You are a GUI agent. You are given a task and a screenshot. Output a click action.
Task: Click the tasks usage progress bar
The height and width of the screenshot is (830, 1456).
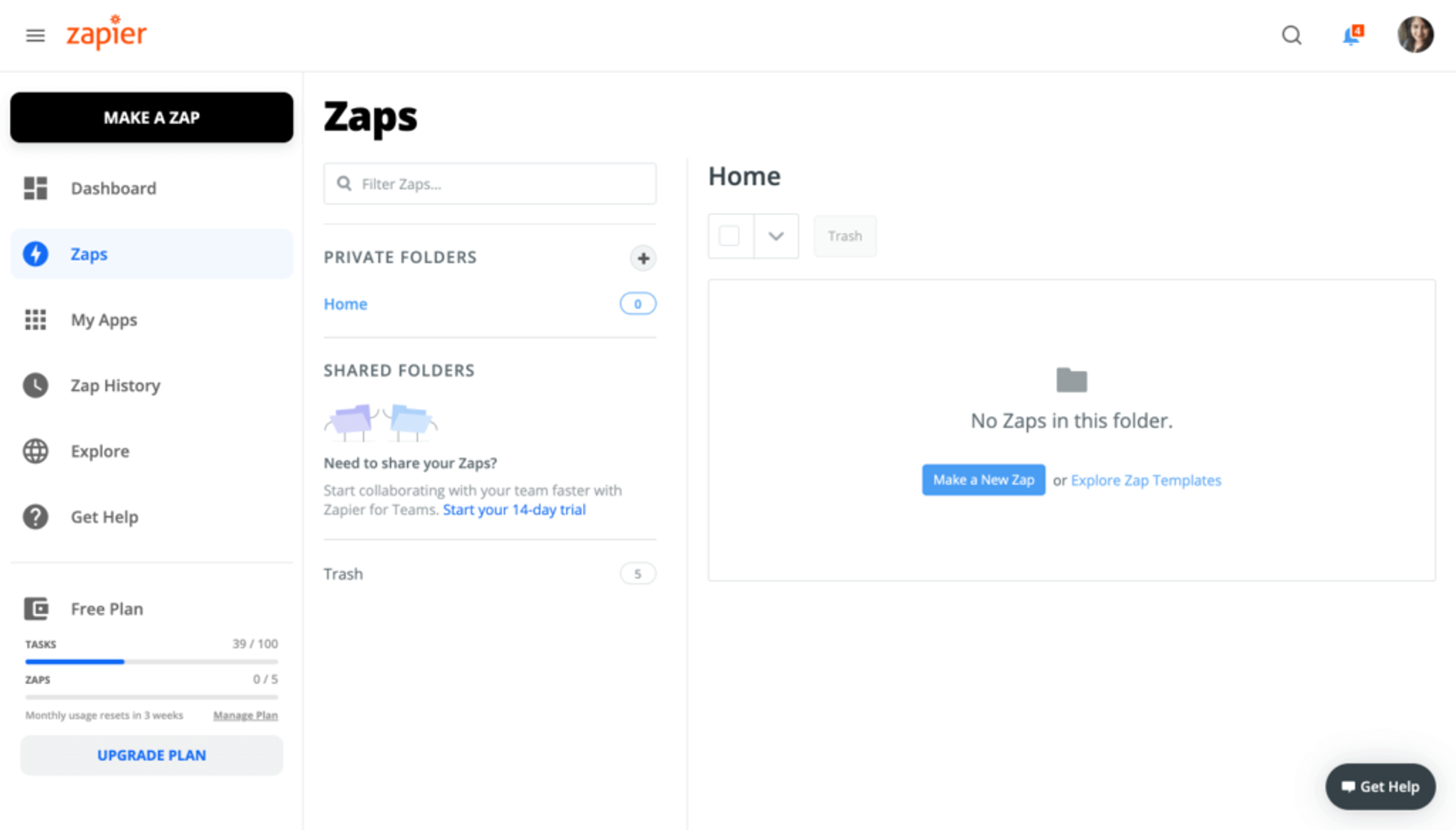(x=151, y=661)
